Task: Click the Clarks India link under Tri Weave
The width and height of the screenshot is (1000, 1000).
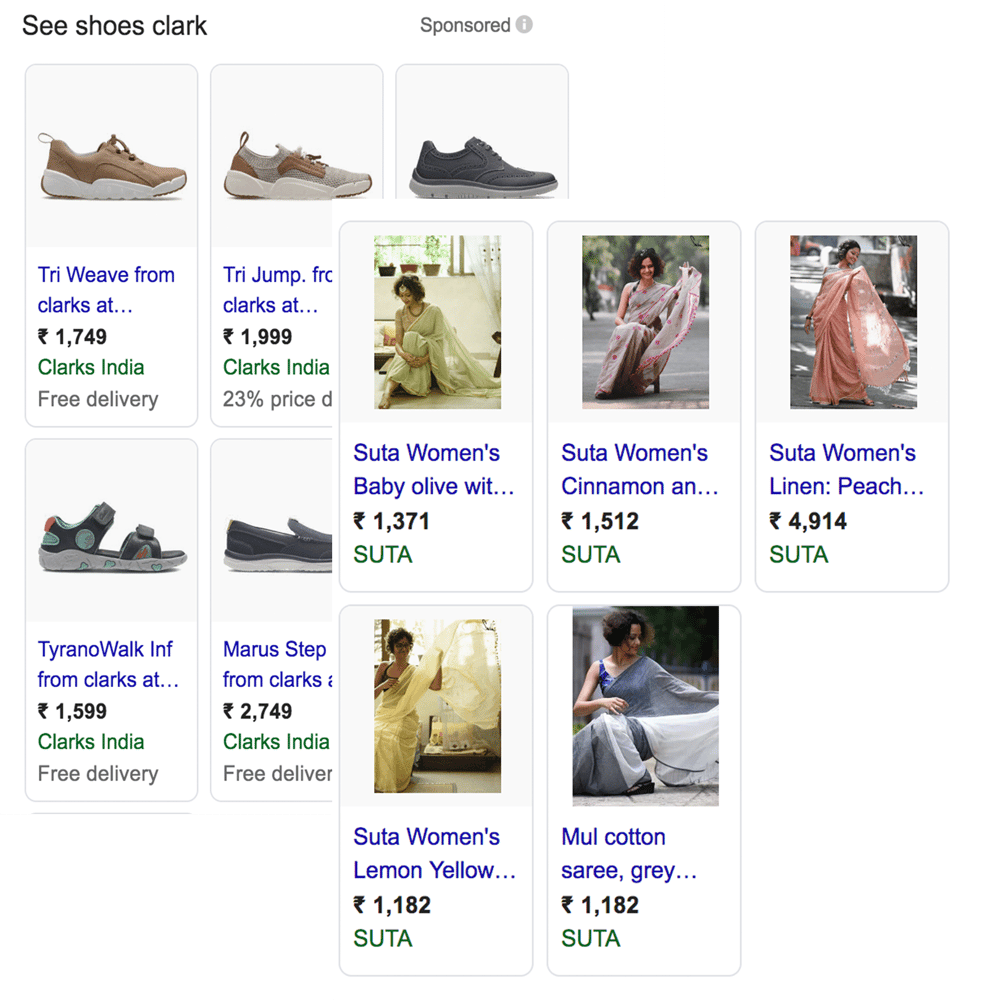Action: point(91,367)
